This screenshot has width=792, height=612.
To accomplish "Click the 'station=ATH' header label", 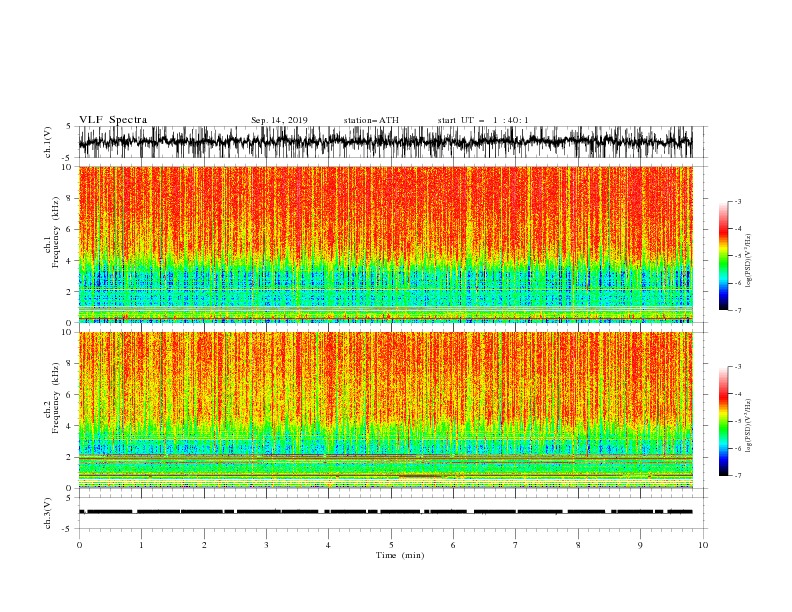I will point(371,120).
